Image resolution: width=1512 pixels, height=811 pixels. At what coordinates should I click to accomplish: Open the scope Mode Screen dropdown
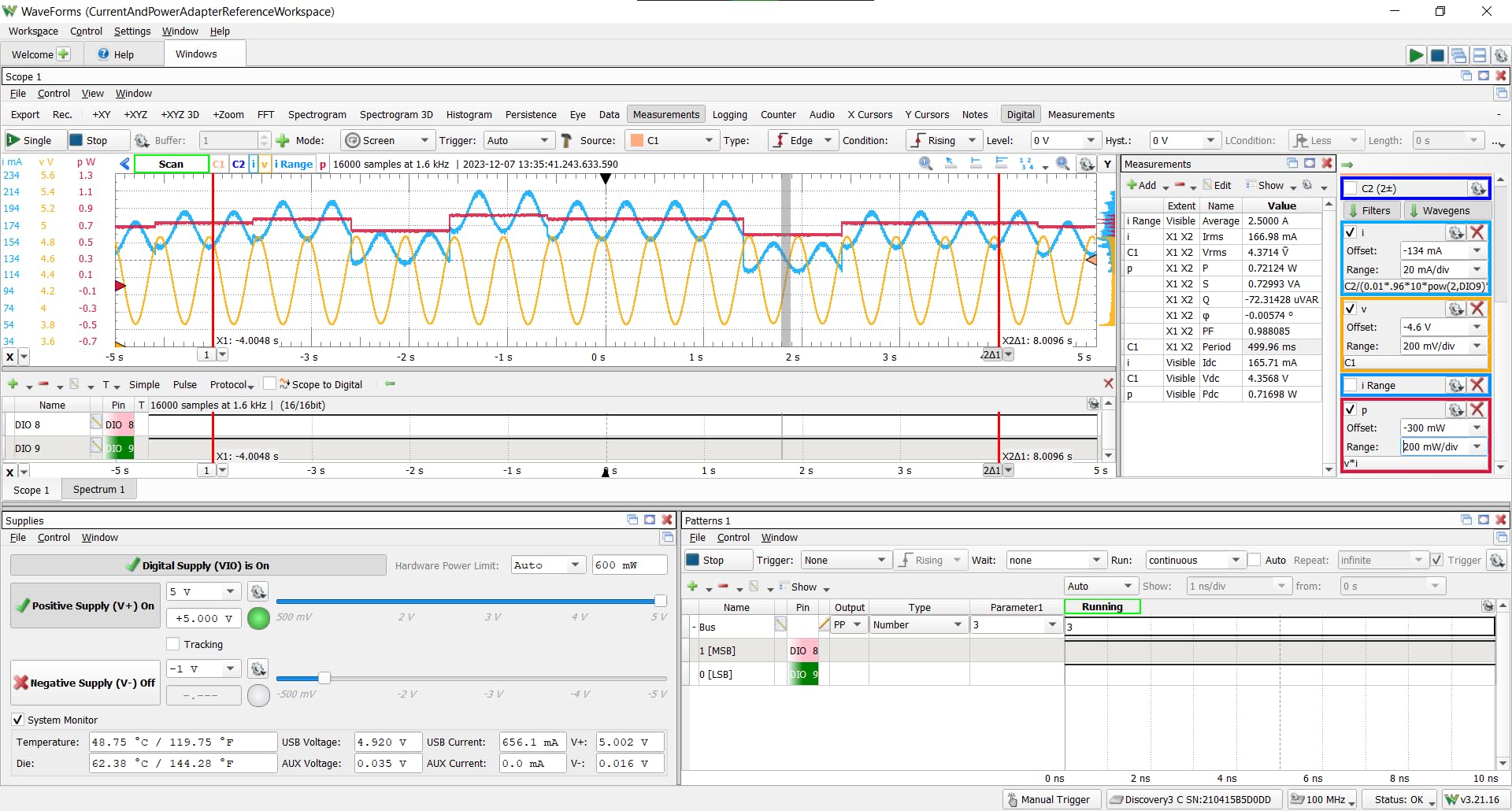coord(388,140)
